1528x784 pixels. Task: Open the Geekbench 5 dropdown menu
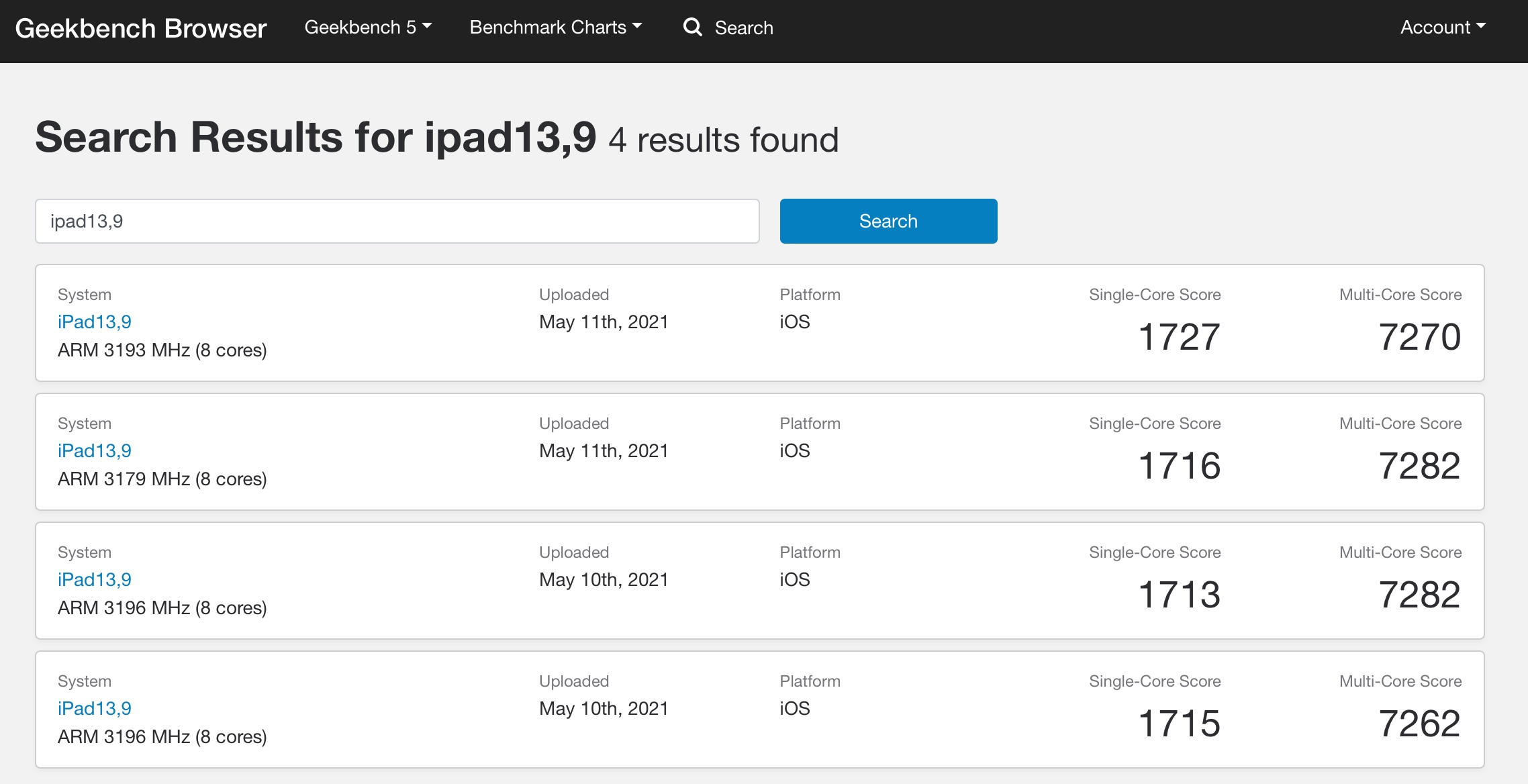point(367,28)
